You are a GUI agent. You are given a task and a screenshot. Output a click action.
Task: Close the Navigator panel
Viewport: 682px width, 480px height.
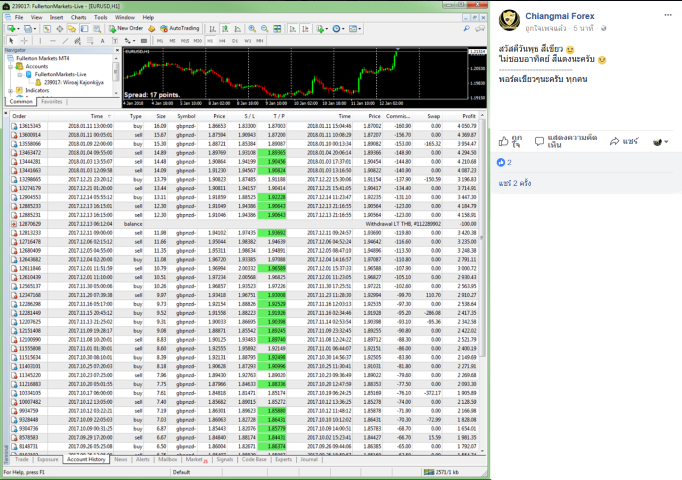pos(117,50)
